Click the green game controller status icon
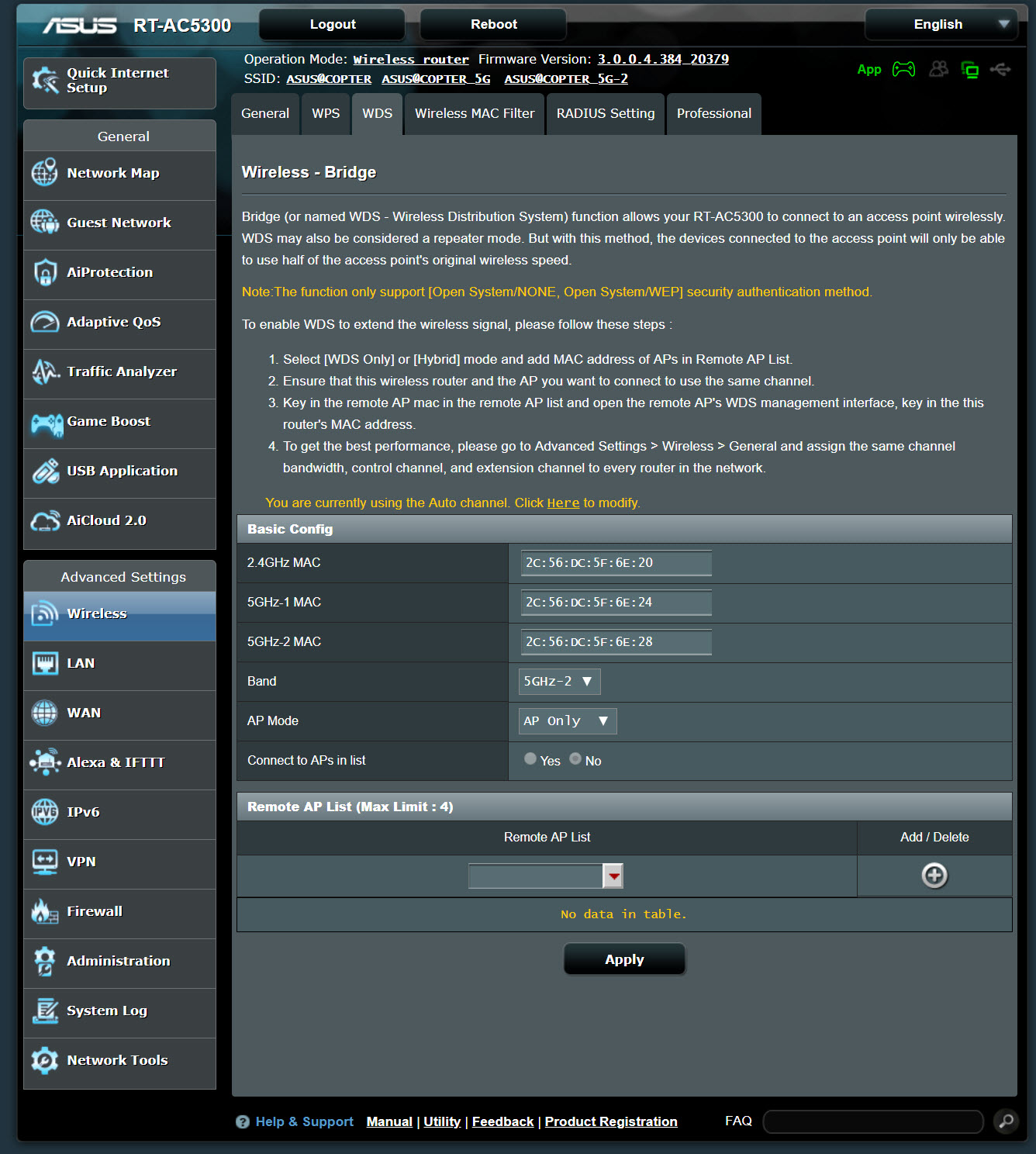Image resolution: width=1036 pixels, height=1154 pixels. tap(903, 70)
